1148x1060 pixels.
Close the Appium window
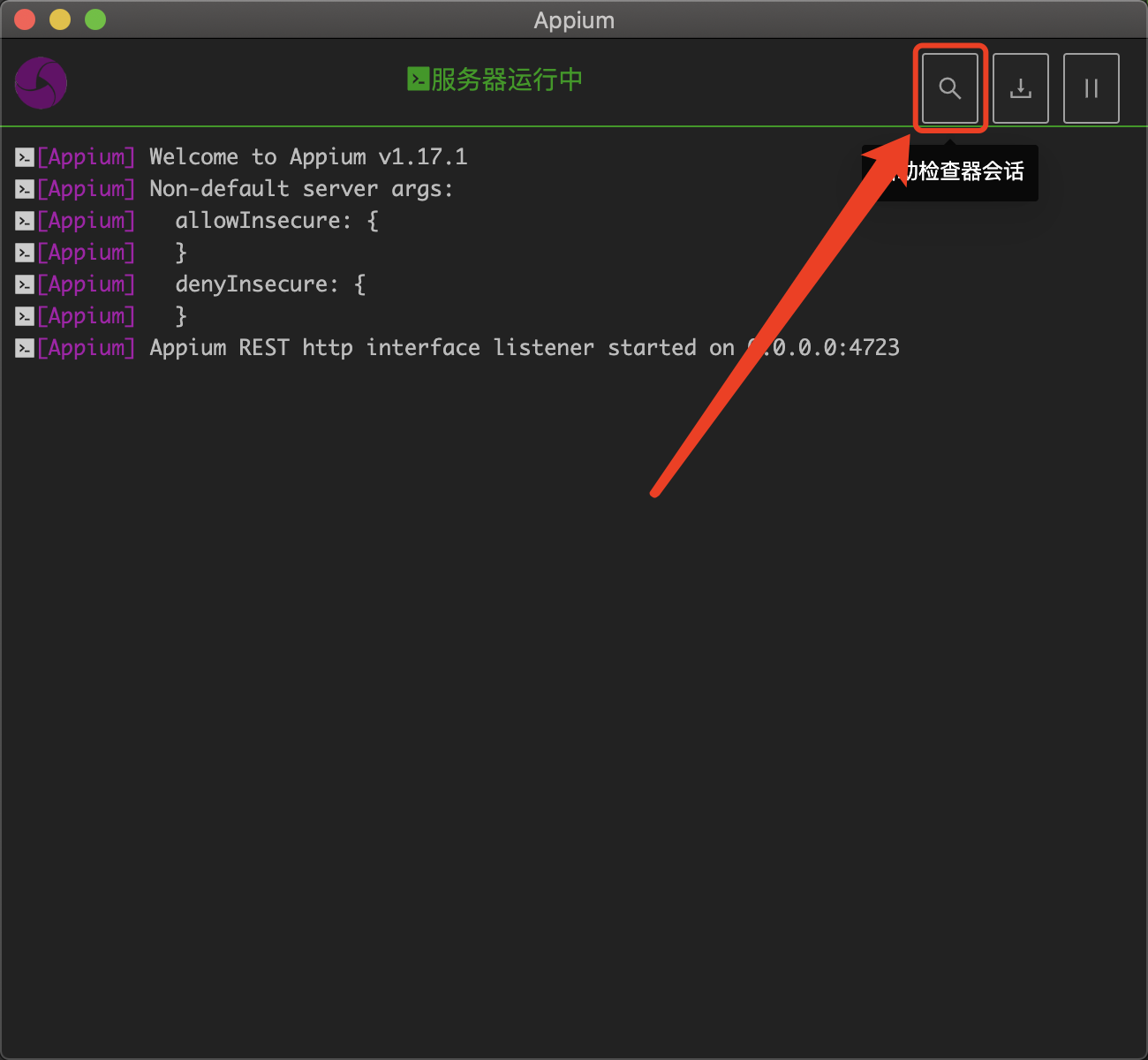pos(25,19)
